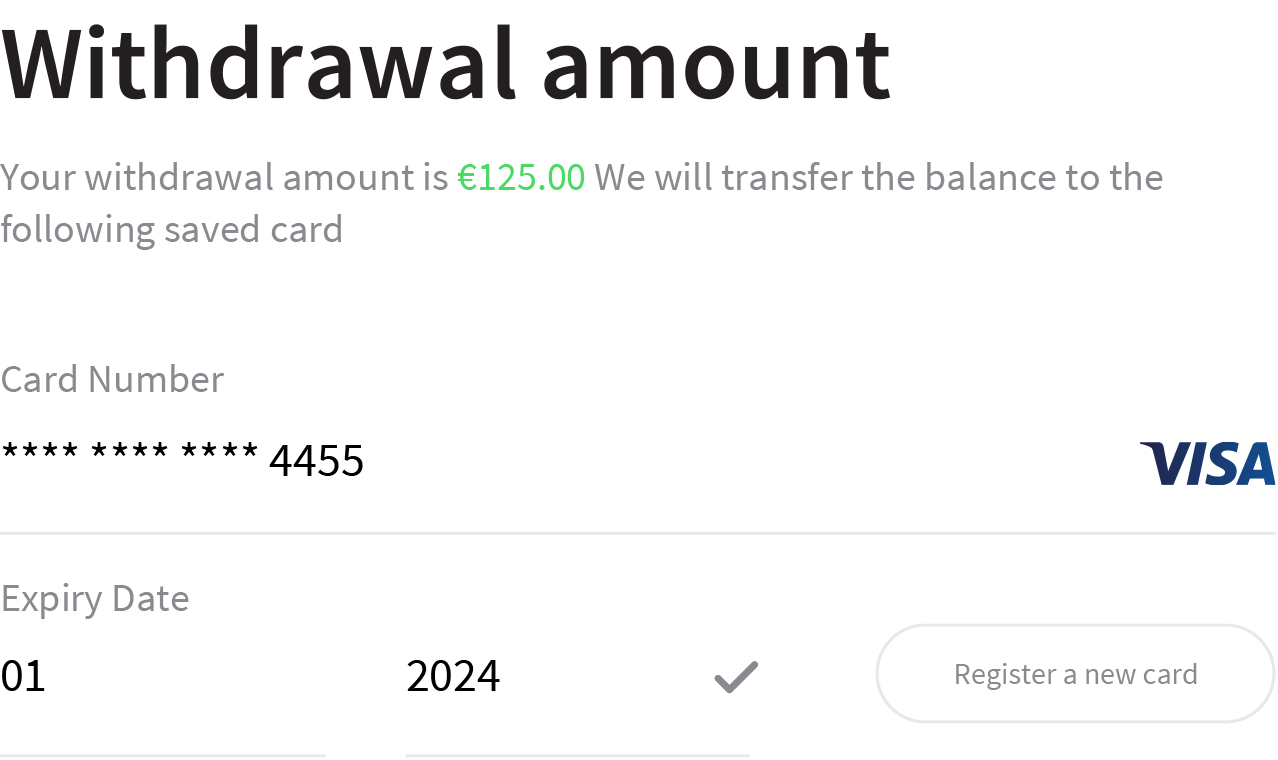Click the underline beneath the year field
1278x760 pixels.
coord(577,755)
